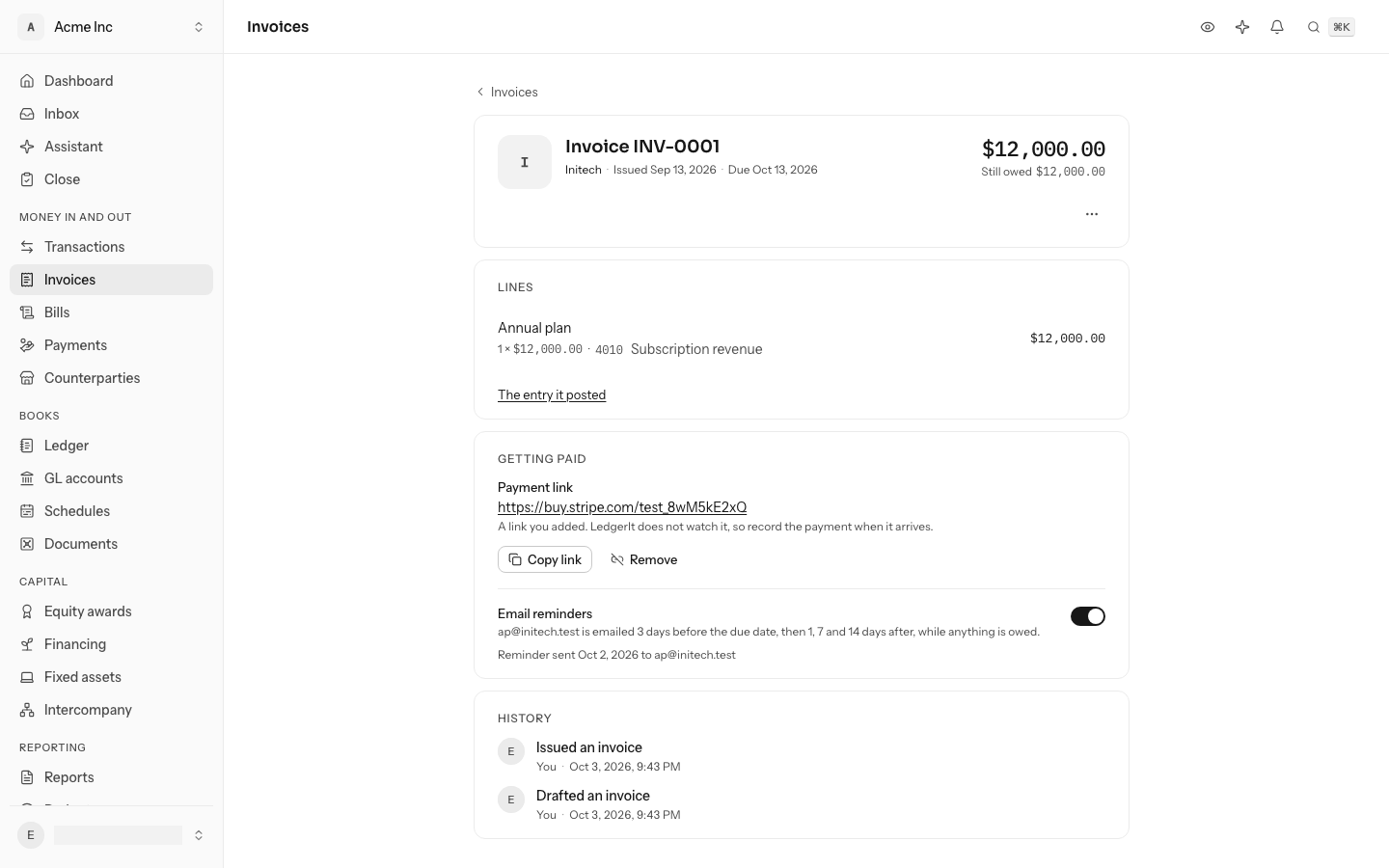Toggle the eye visibility icon in top bar
This screenshot has height=868, width=1389.
coord(1208,27)
